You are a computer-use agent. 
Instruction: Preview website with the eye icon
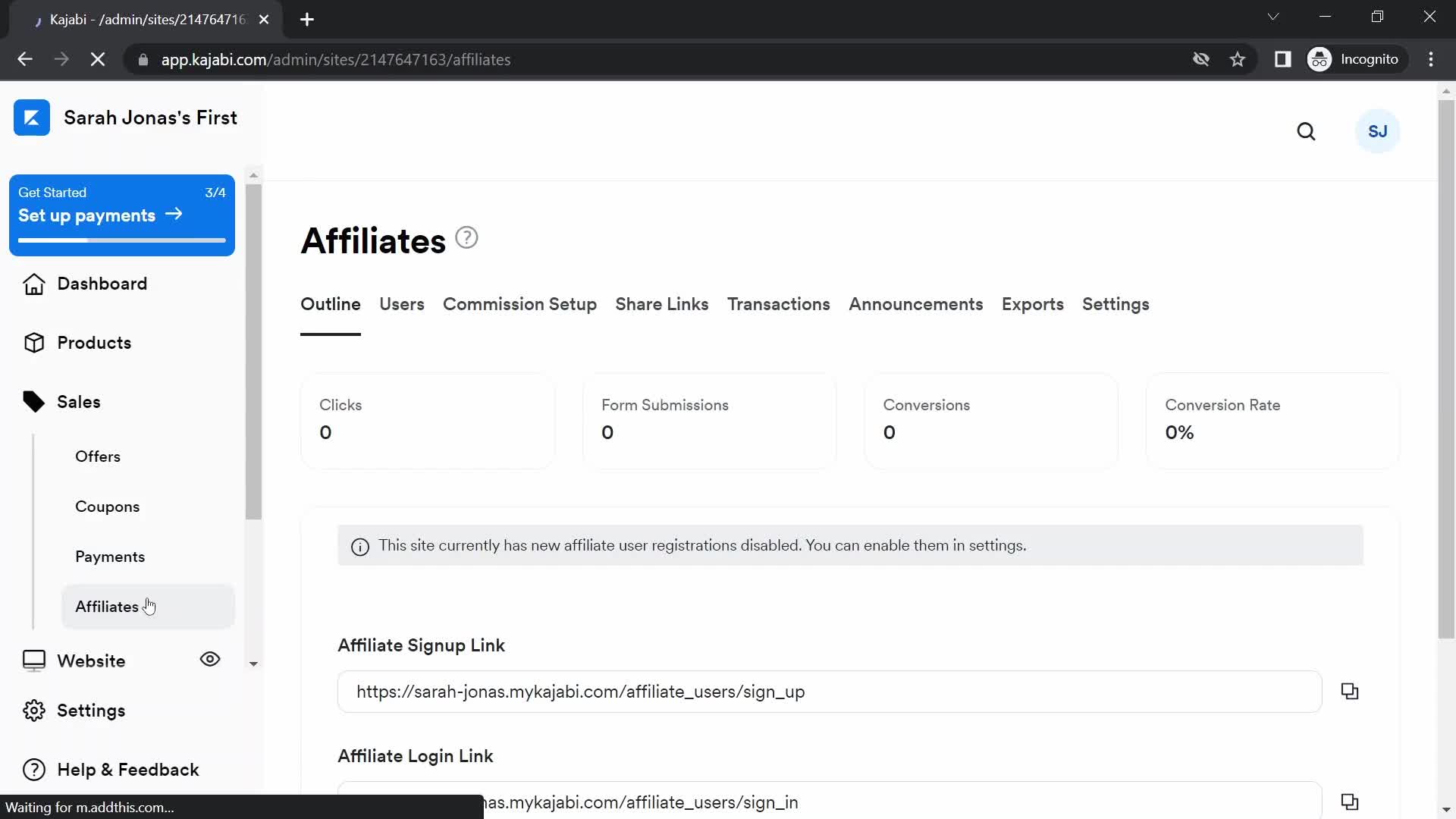[x=210, y=659]
